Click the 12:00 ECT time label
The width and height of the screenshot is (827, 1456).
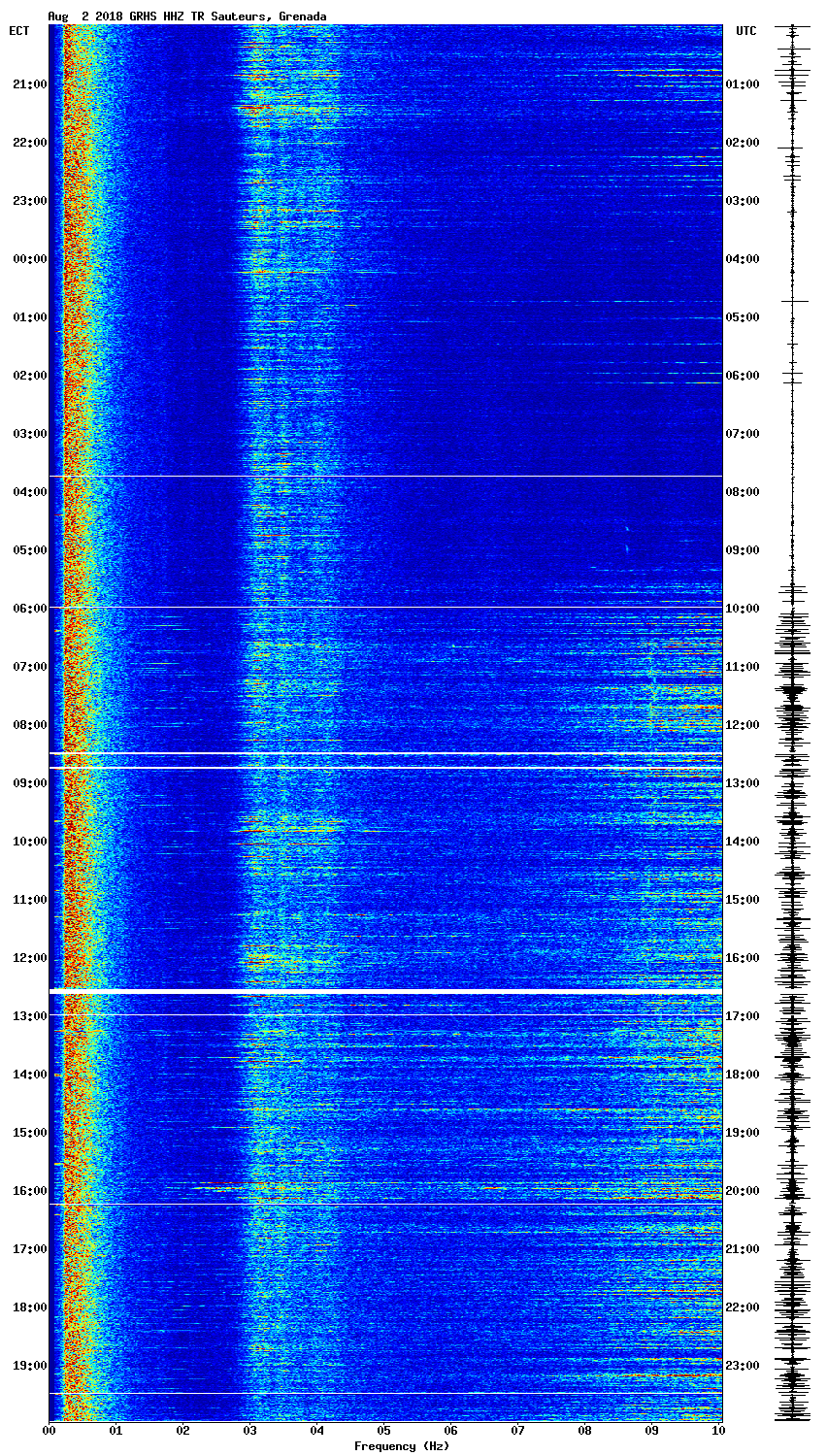(29, 958)
